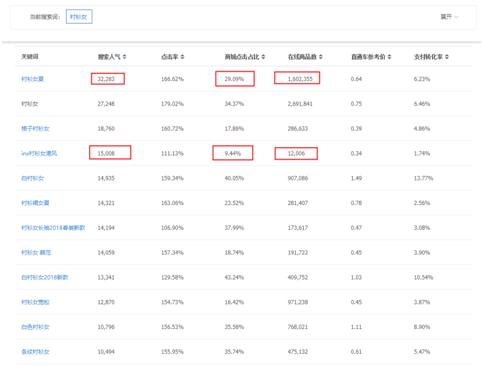Sort by 支付转化率 column arrows
The width and height of the screenshot is (483, 367).
[x=447, y=57]
